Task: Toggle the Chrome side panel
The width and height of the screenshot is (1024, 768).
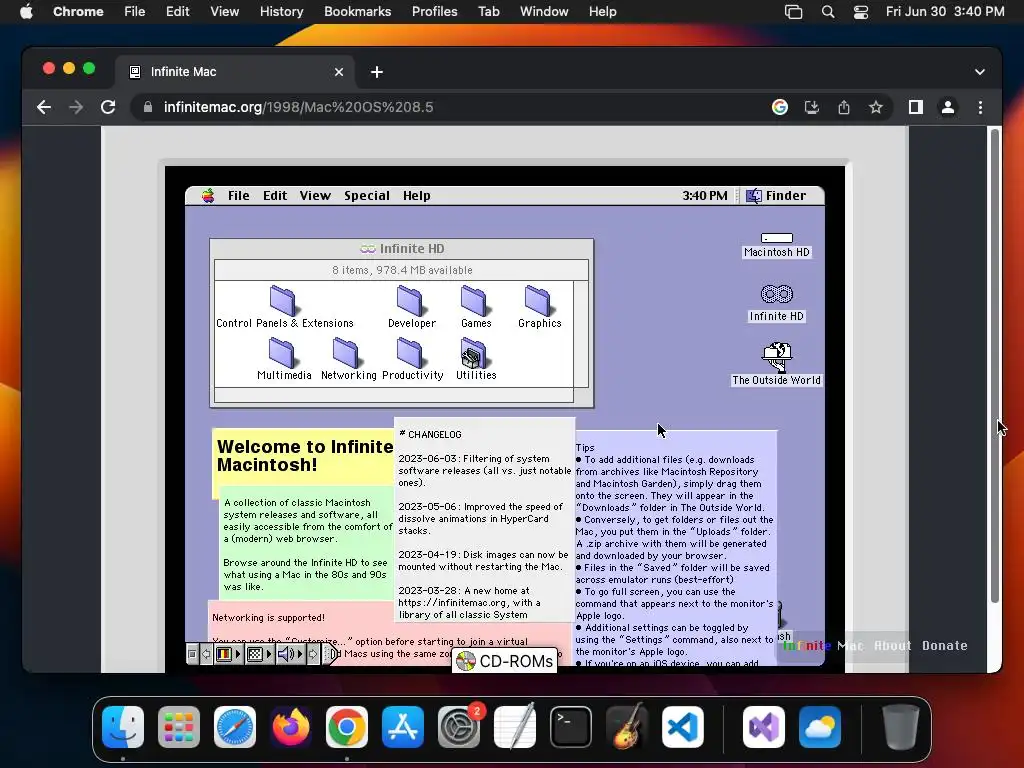Action: pos(916,107)
